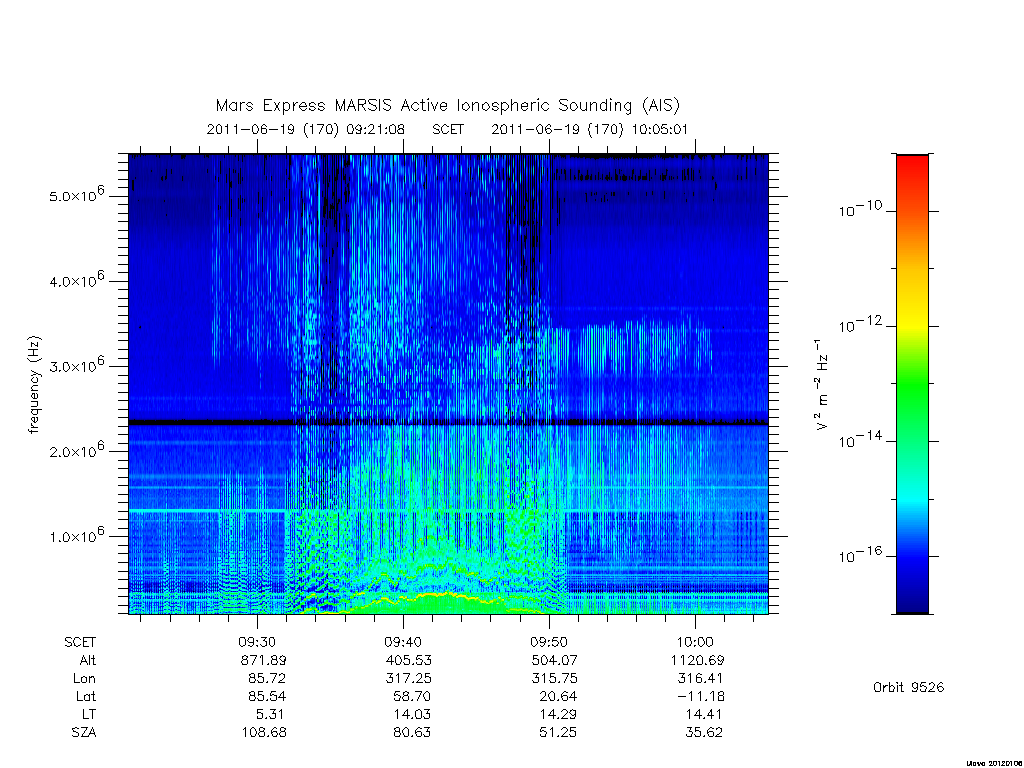Select the start time '2011-06-19 (170) 09:21:08'

306,129
